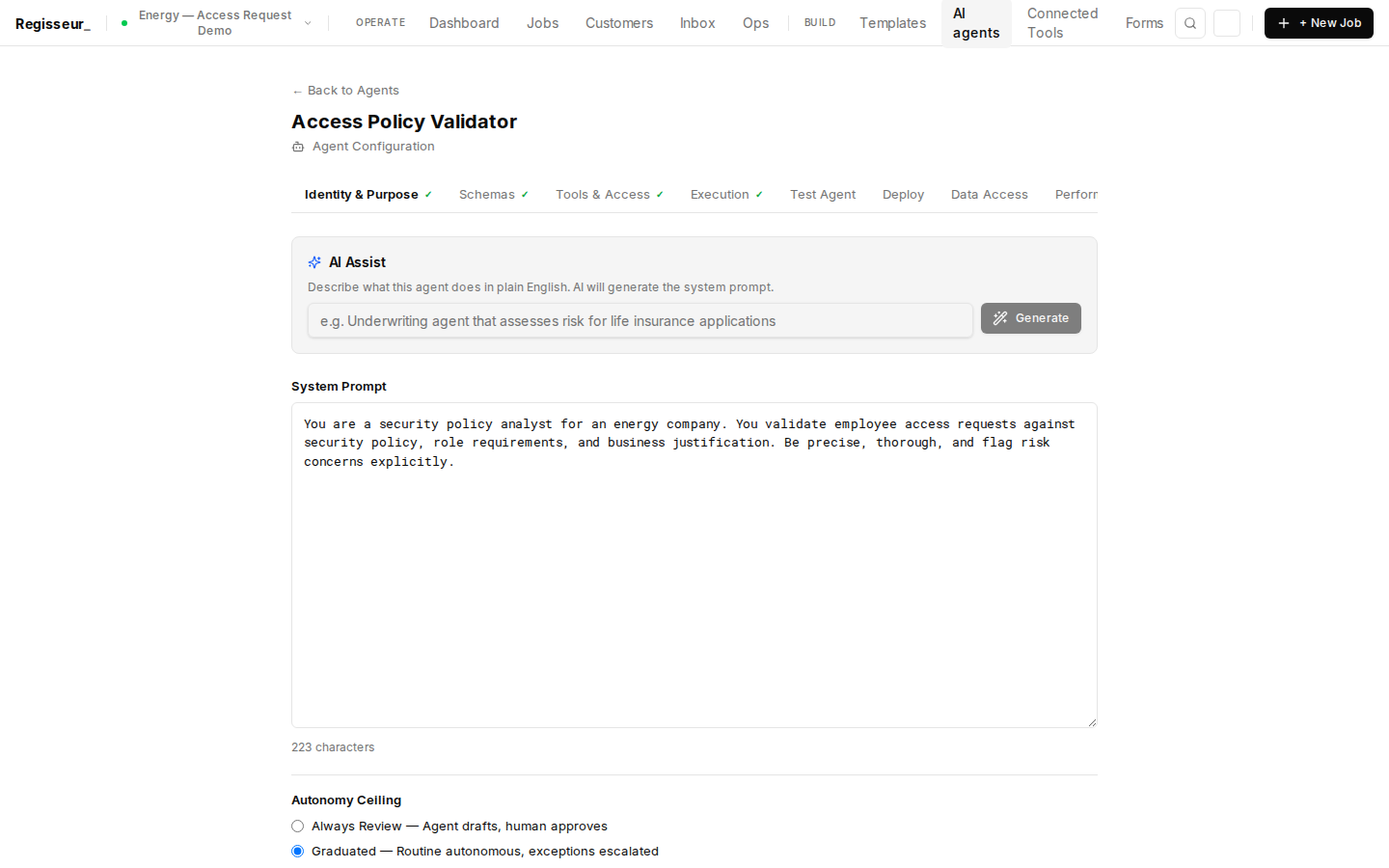The width and height of the screenshot is (1389, 868).
Task: Select AI agents in the navigation
Action: coord(976,23)
